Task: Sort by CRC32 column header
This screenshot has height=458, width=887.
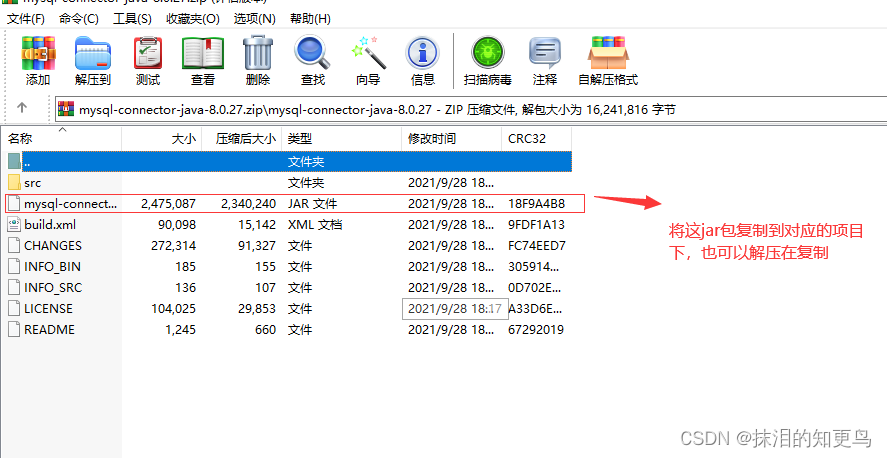Action: [536, 139]
